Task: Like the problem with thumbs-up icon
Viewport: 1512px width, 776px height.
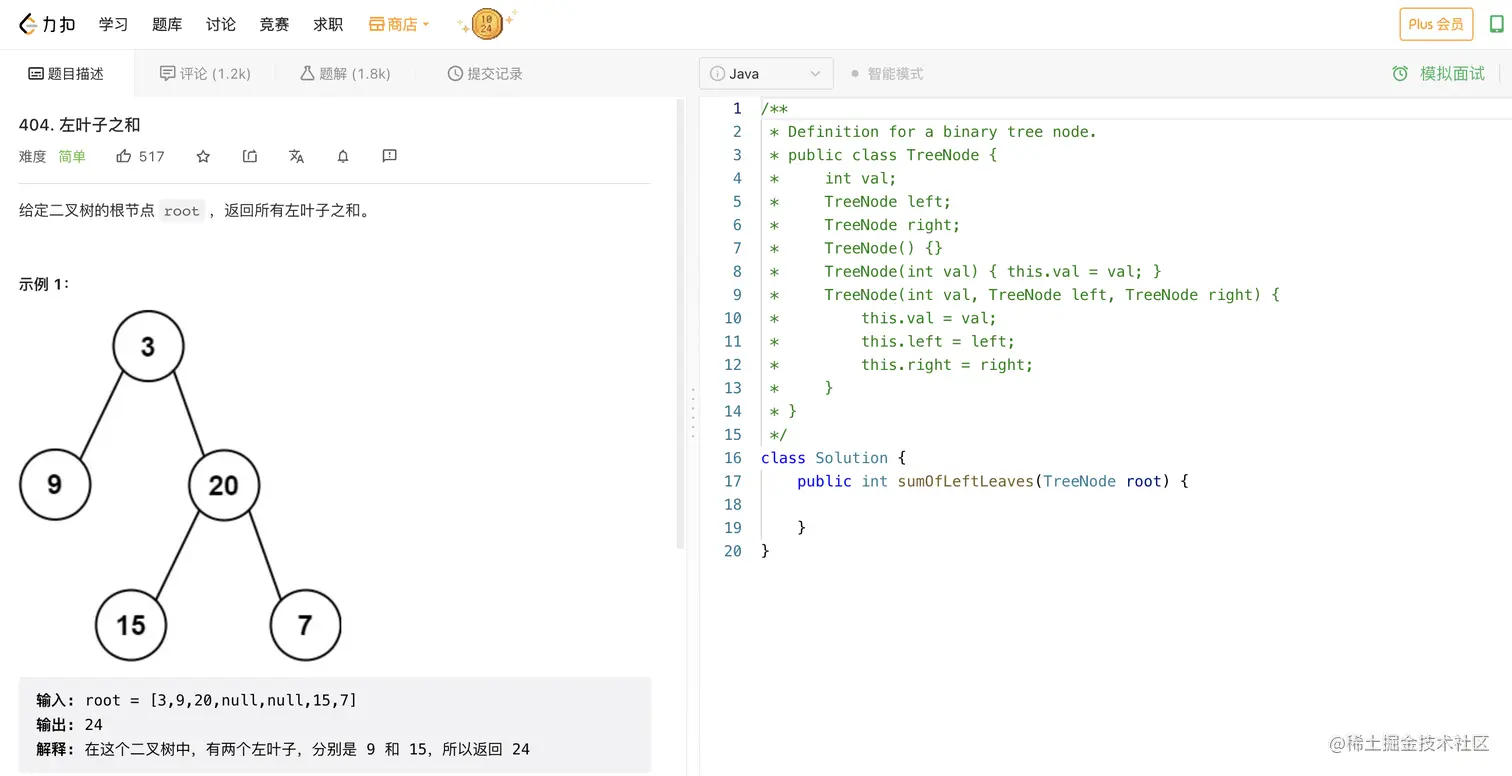Action: pyautogui.click(x=125, y=156)
